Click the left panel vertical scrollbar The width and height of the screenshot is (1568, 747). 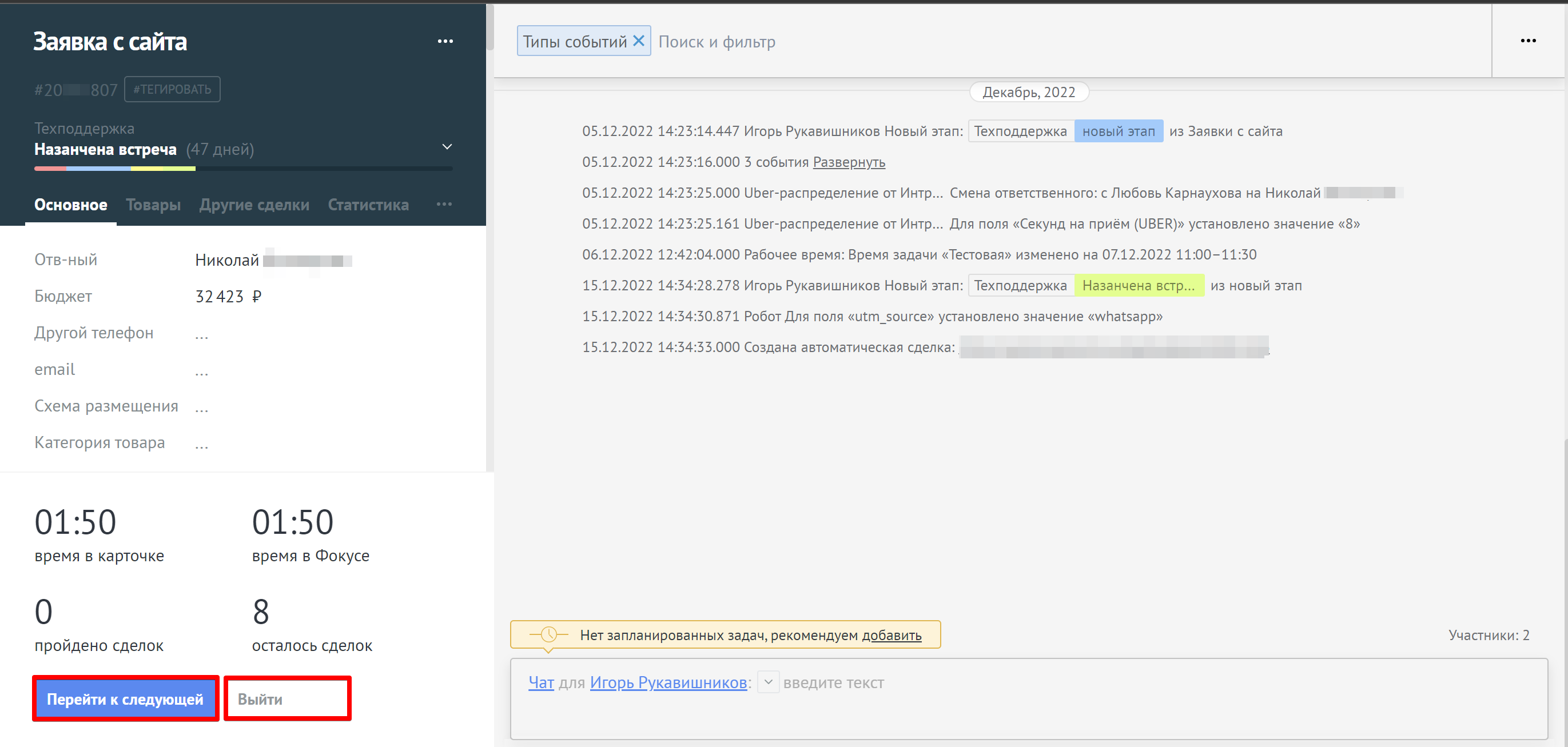pyautogui.click(x=489, y=27)
